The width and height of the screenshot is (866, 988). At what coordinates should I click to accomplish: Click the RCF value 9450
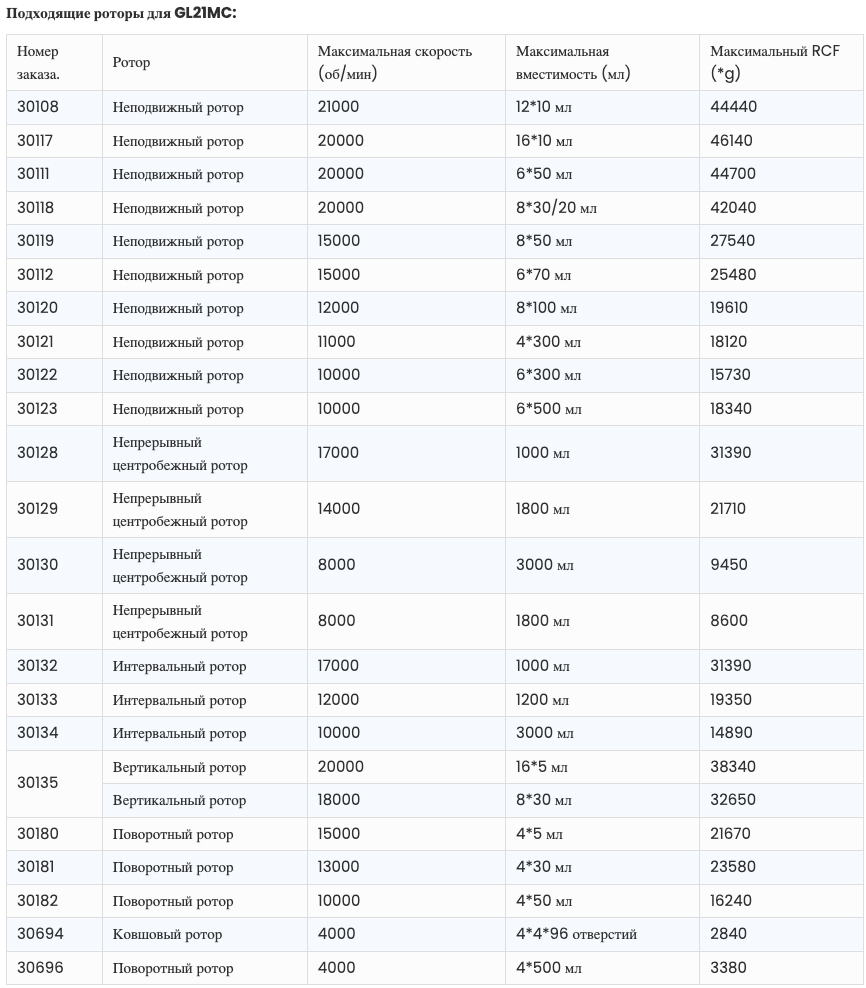(x=729, y=565)
